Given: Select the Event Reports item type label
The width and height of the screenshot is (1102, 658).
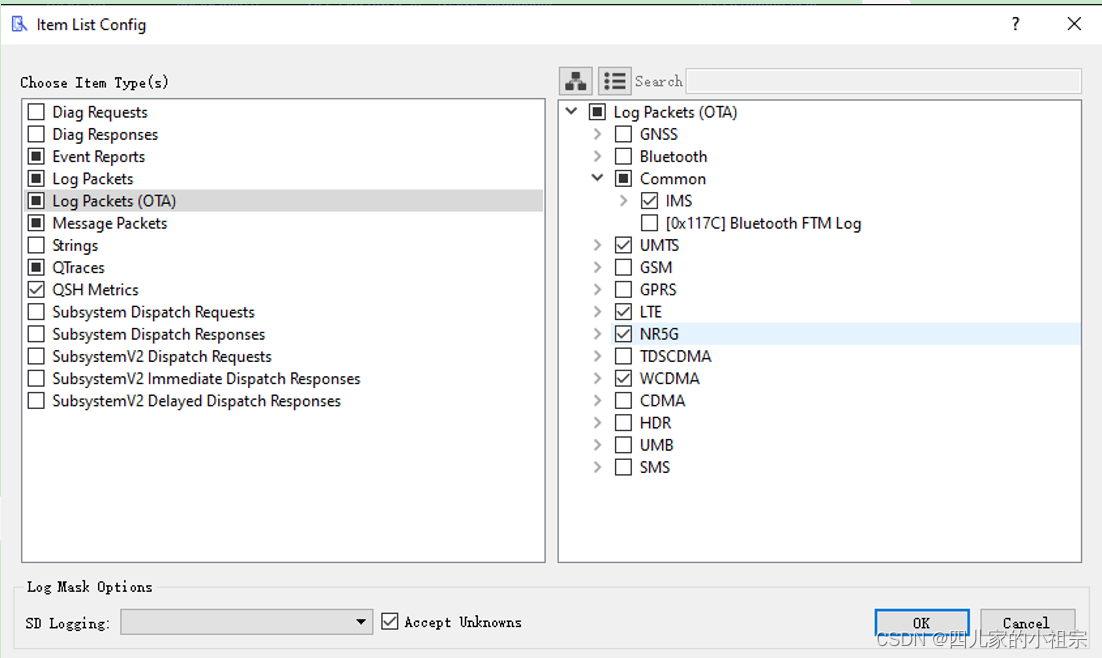Looking at the screenshot, I should tap(98, 156).
